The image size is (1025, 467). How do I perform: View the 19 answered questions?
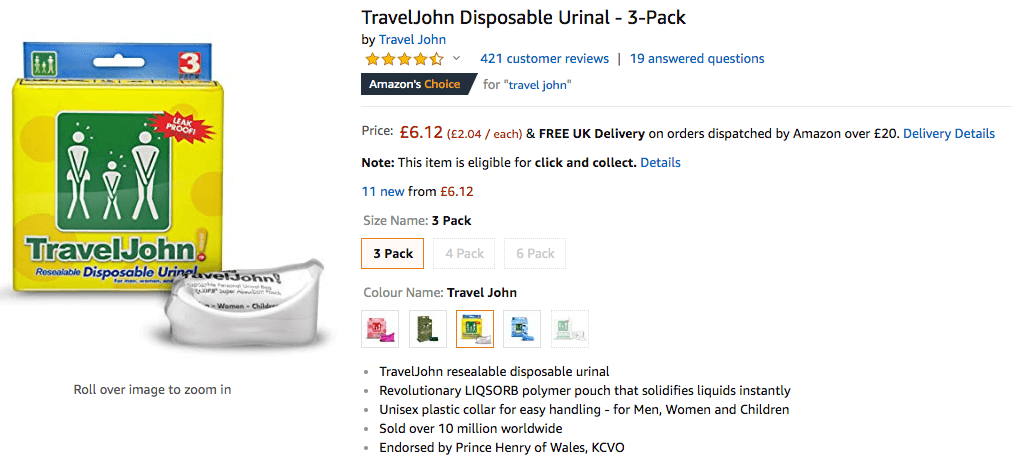(697, 59)
